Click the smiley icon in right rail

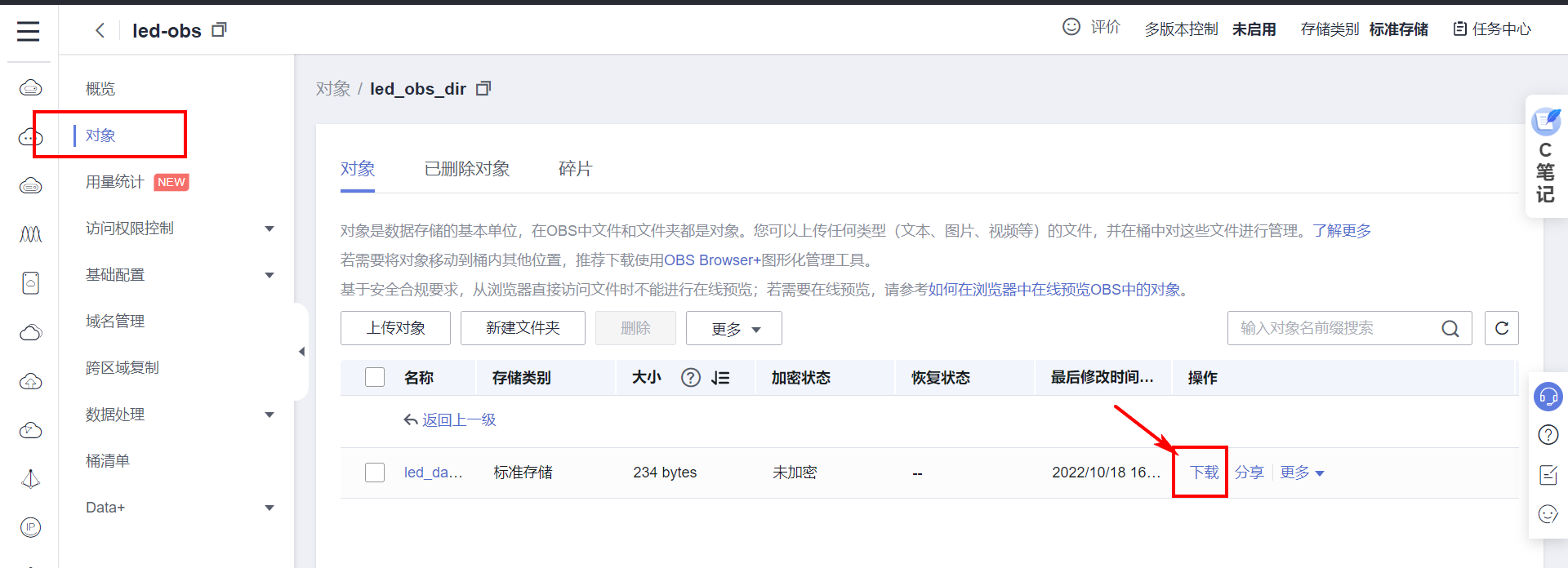pos(1548,514)
